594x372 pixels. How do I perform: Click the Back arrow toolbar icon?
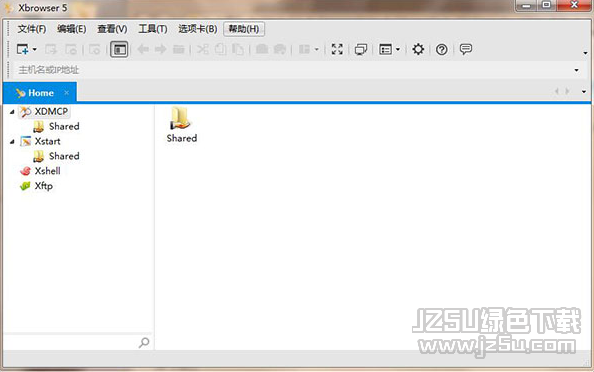click(143, 49)
